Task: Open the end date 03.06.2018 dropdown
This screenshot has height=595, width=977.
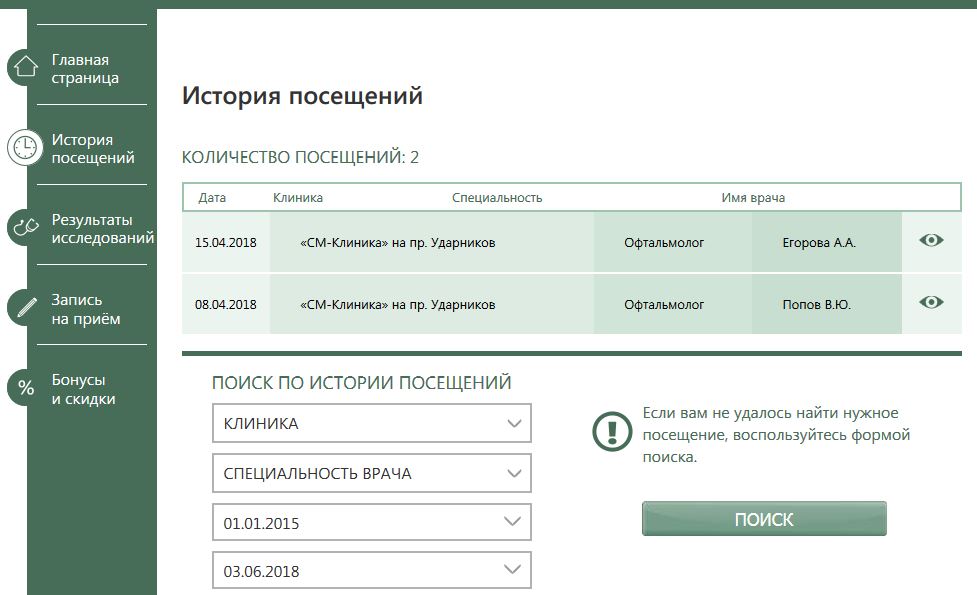Action: (371, 571)
